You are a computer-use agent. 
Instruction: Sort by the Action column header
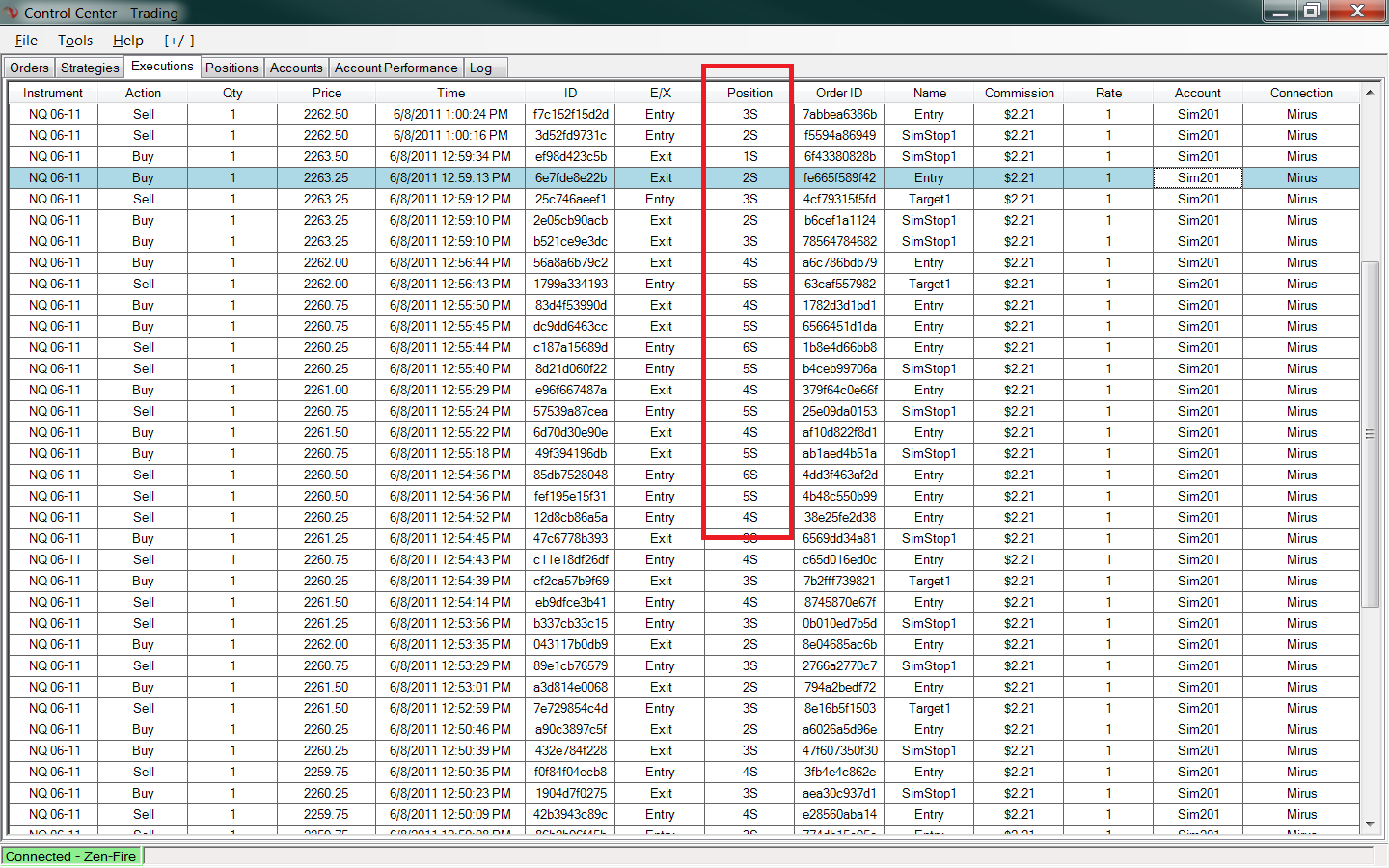tap(143, 93)
